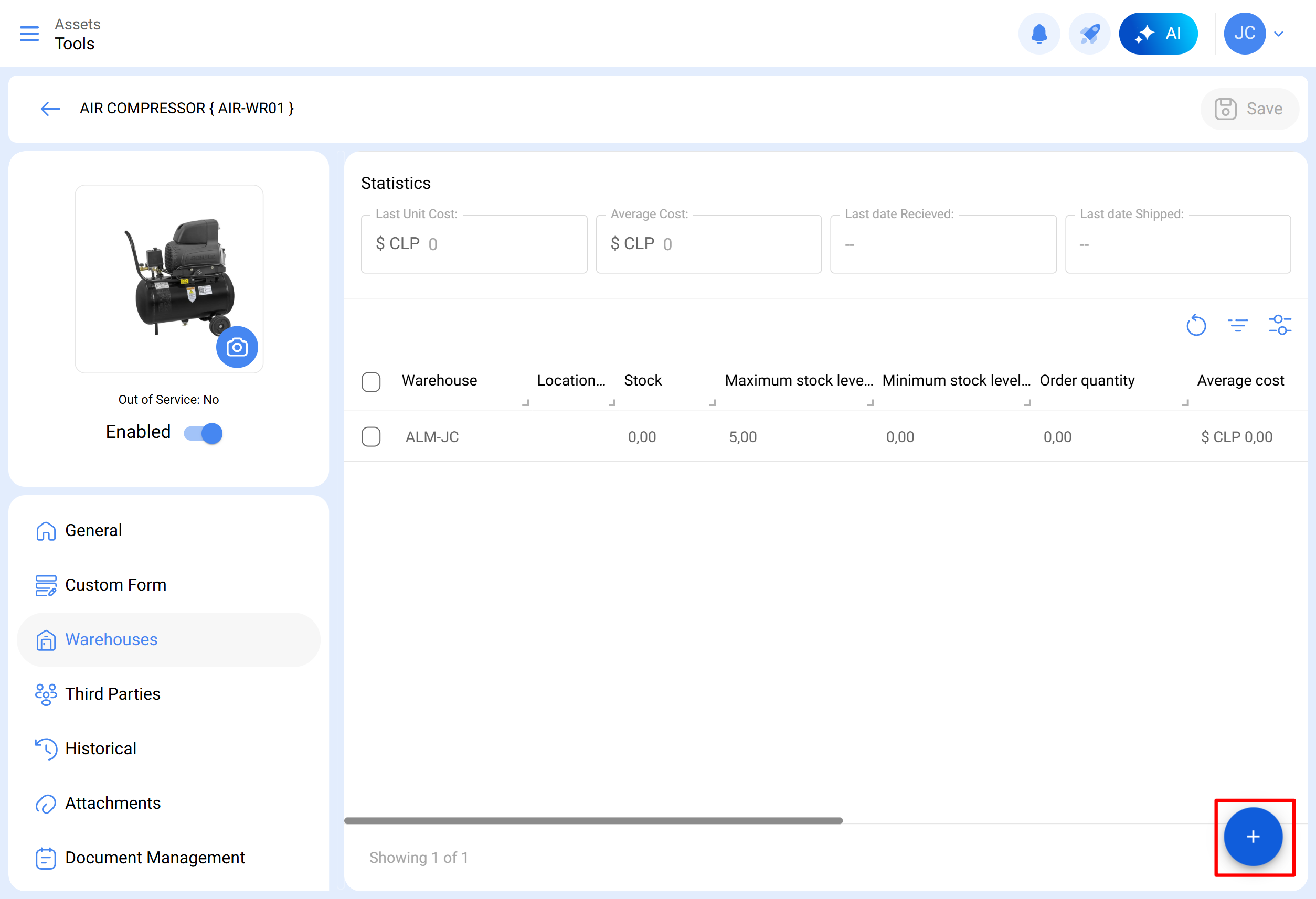Check the ALM-JC row checkbox
Viewport: 1316px width, 899px height.
click(371, 437)
